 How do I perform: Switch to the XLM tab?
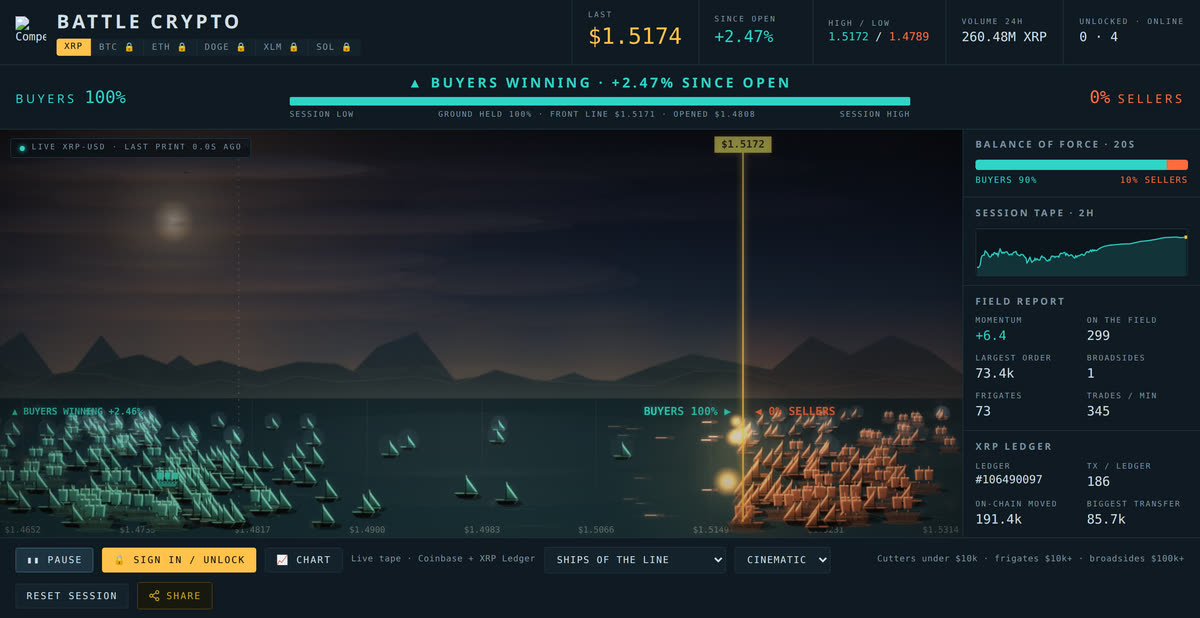pos(279,47)
